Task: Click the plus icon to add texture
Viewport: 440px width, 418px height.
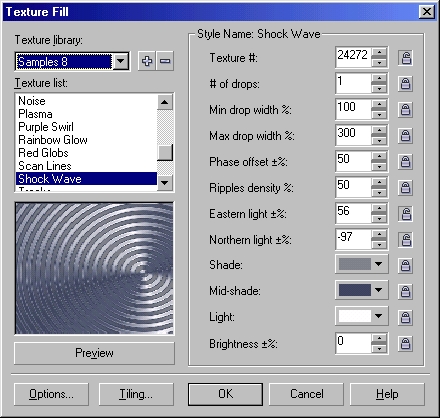Action: (147, 61)
